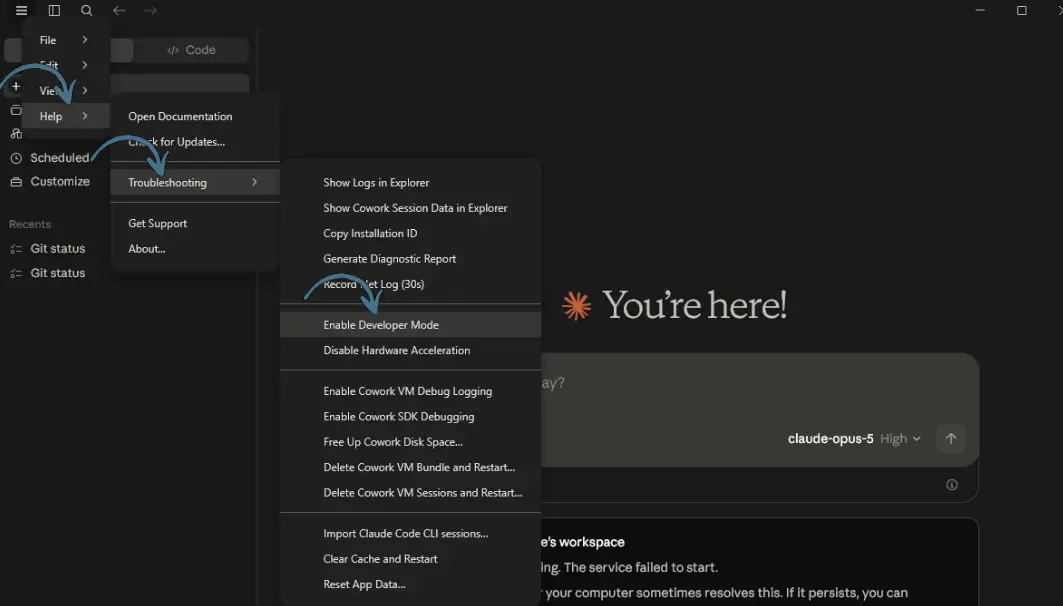Click the Customize briefcase icon
Image resolution: width=1063 pixels, height=606 pixels.
pyautogui.click(x=16, y=182)
